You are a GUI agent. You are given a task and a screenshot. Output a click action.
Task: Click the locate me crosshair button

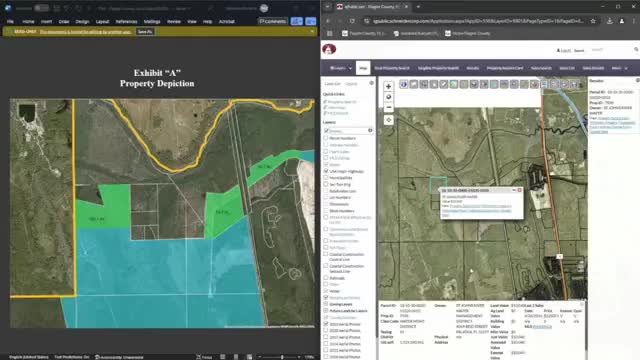point(389,120)
